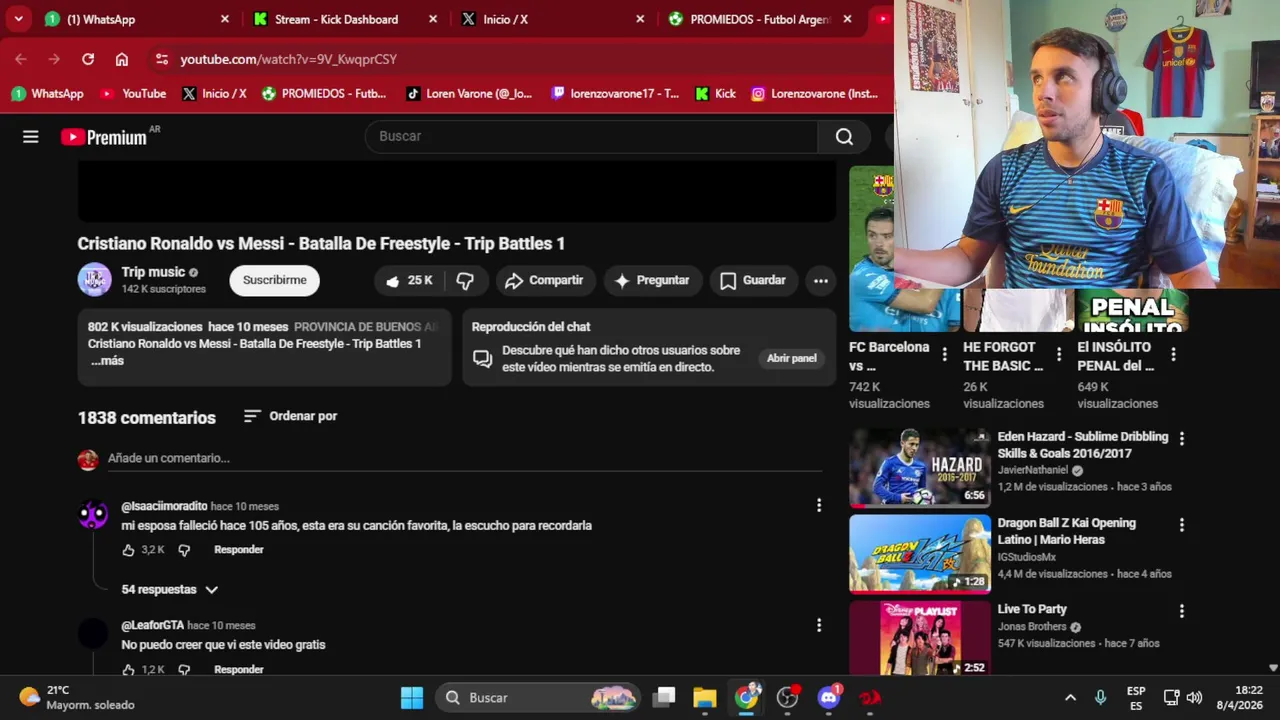
Task: Open @Isaaciimoradito profile avatar
Action: point(93,515)
